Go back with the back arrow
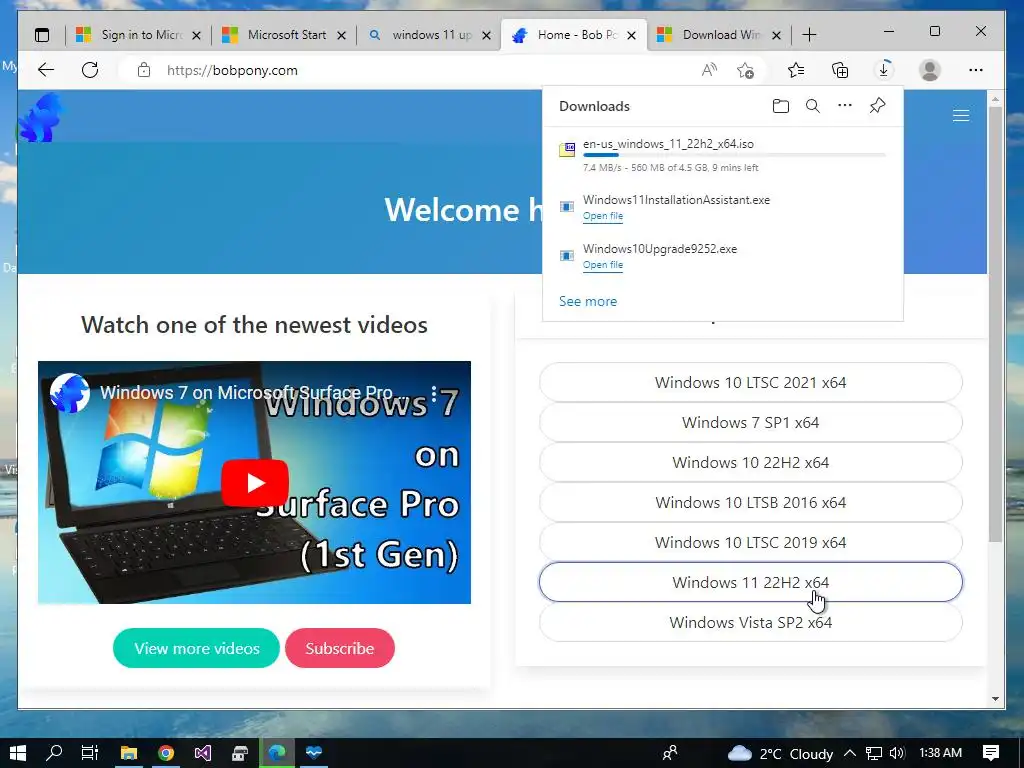The width and height of the screenshot is (1024, 768). [x=46, y=70]
